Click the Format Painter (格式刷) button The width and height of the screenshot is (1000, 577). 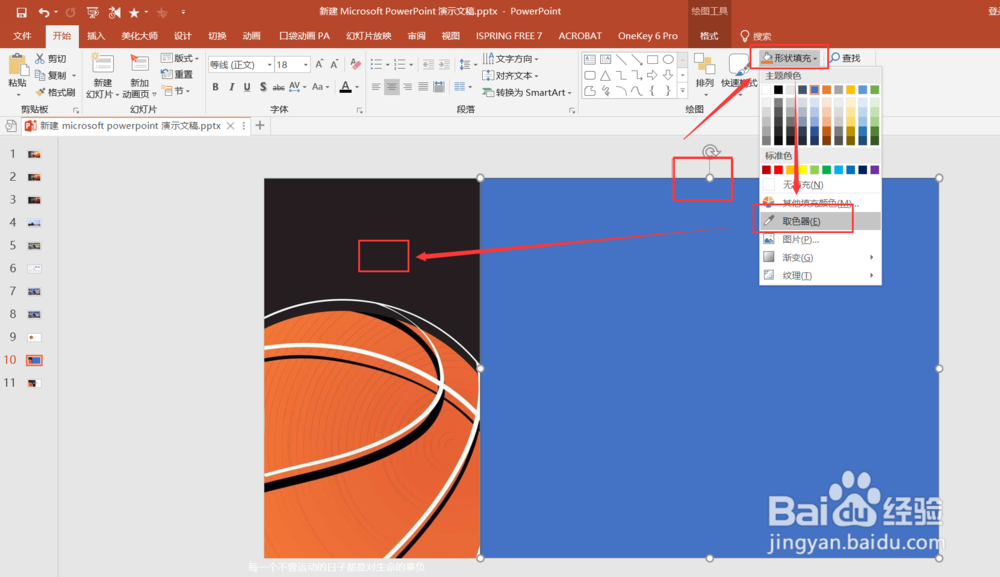55,92
